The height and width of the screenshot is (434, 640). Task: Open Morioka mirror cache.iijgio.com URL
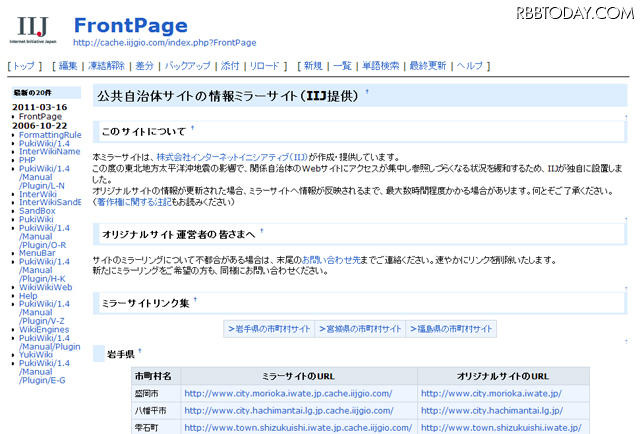click(x=288, y=394)
